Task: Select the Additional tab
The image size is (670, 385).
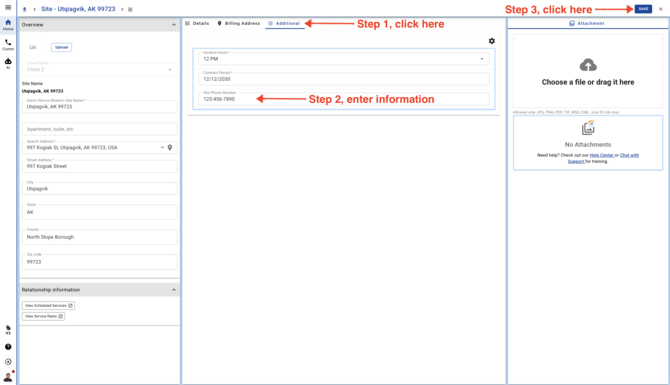Action: click(284, 24)
